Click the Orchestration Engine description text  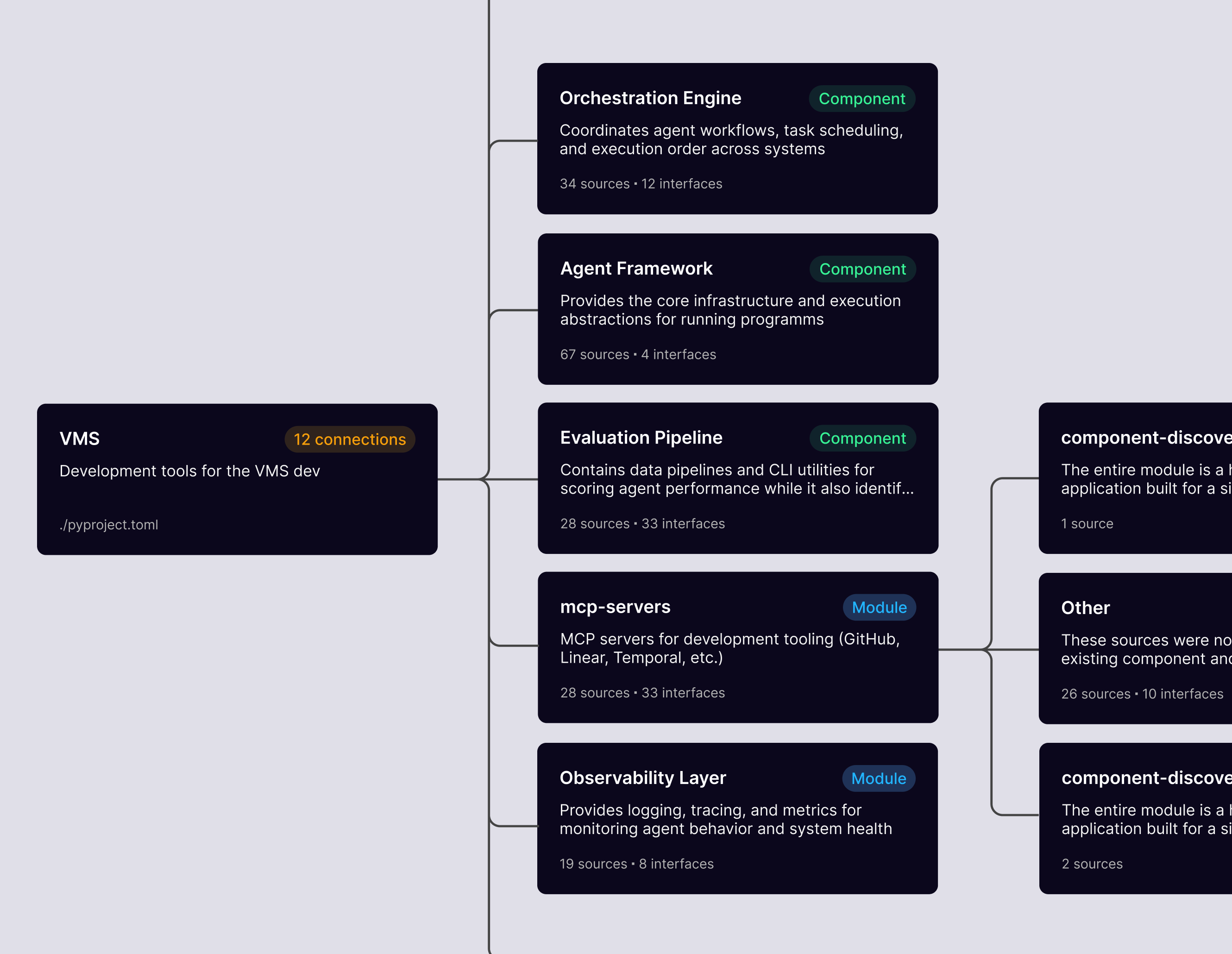pyautogui.click(x=731, y=139)
